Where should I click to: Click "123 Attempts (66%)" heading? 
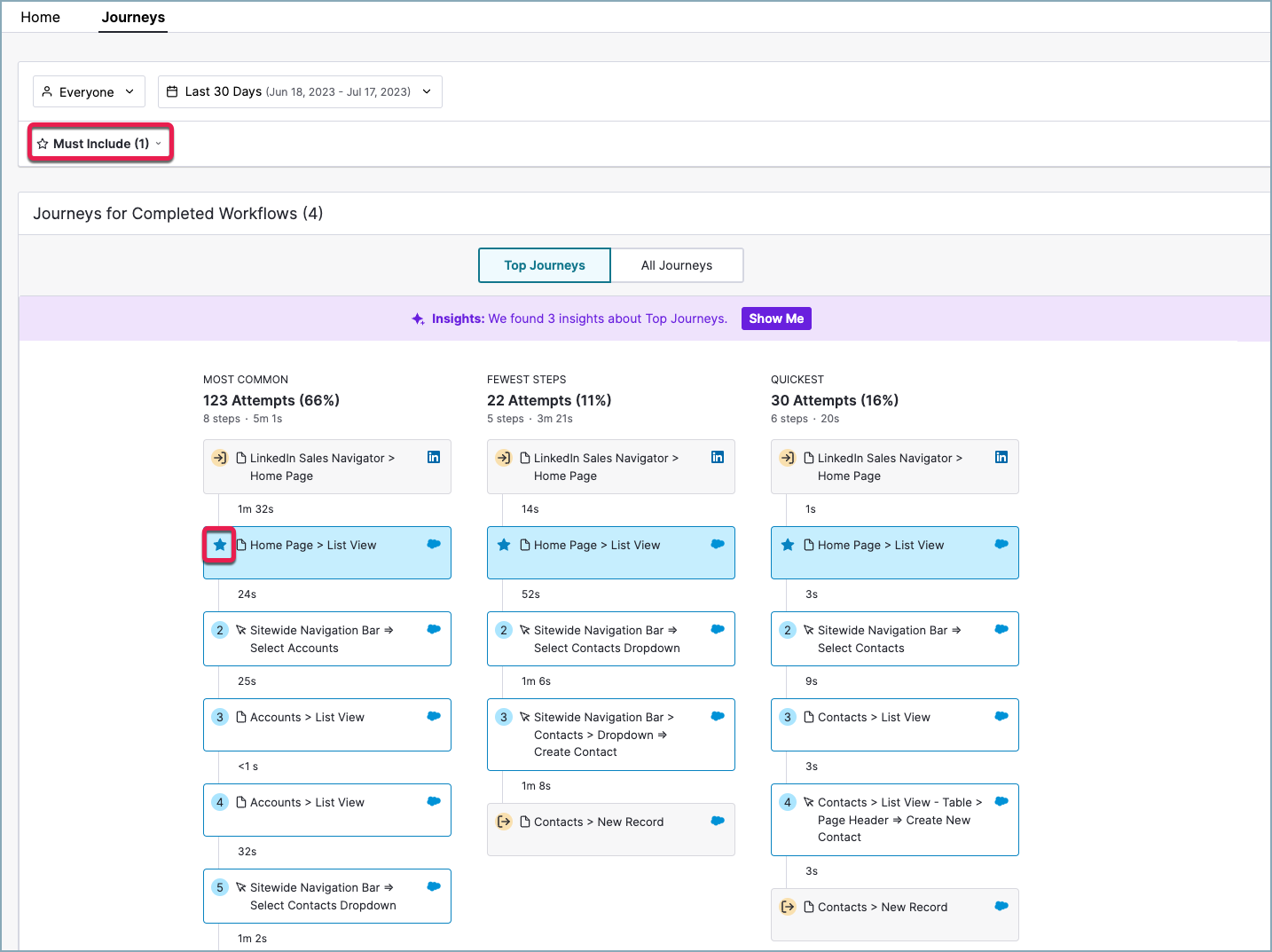(x=271, y=400)
